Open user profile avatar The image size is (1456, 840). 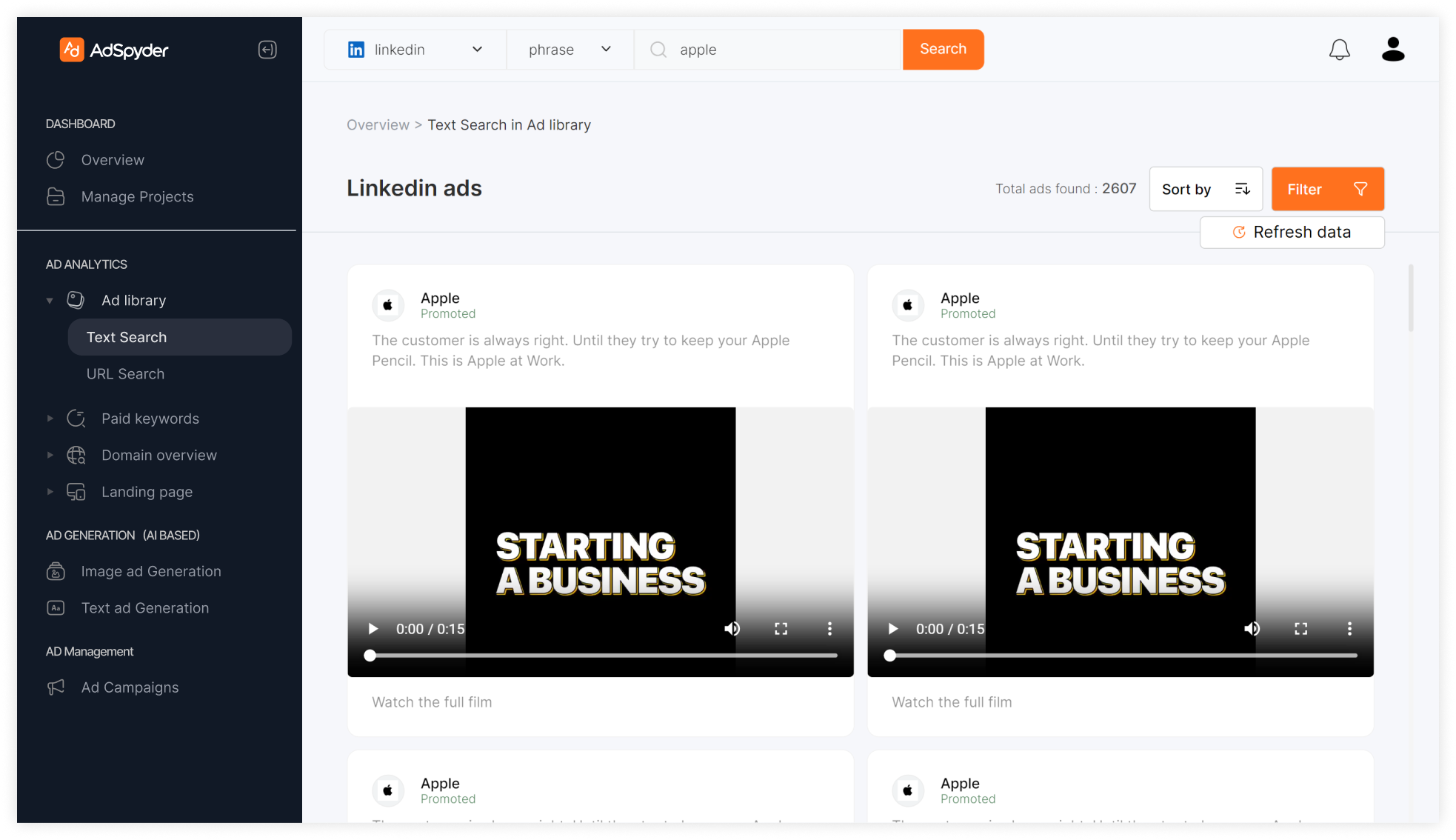[x=1393, y=50]
